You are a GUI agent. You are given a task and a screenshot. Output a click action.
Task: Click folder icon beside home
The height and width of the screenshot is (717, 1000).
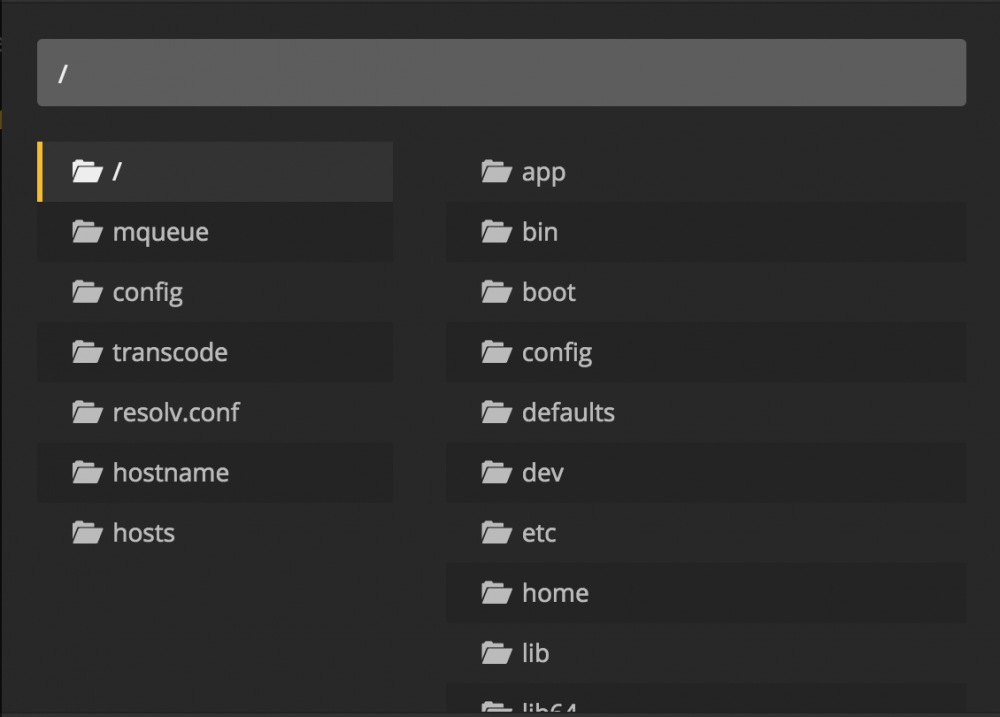point(496,593)
